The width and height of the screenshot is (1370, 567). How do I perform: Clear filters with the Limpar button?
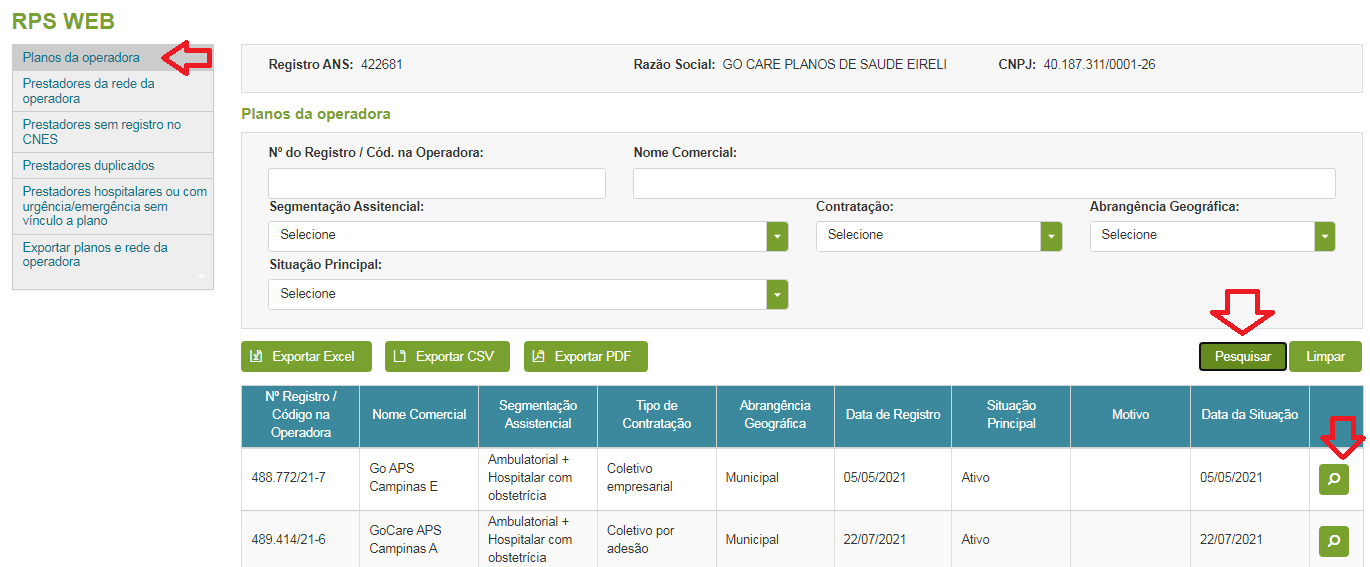pyautogui.click(x=1325, y=357)
